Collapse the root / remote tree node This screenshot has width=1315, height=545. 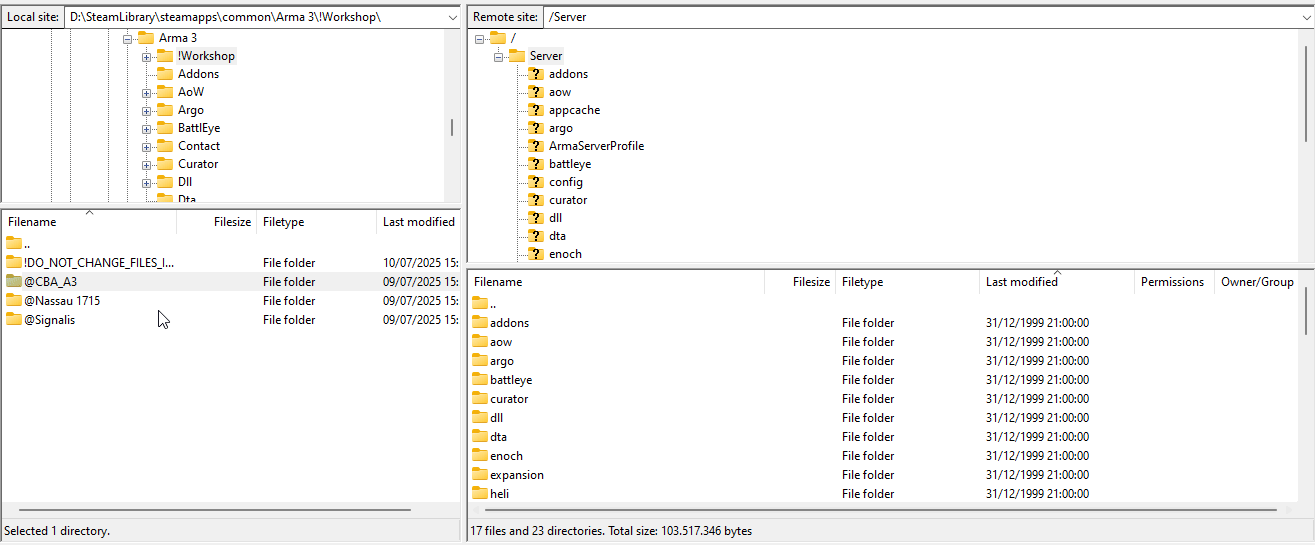coord(479,38)
